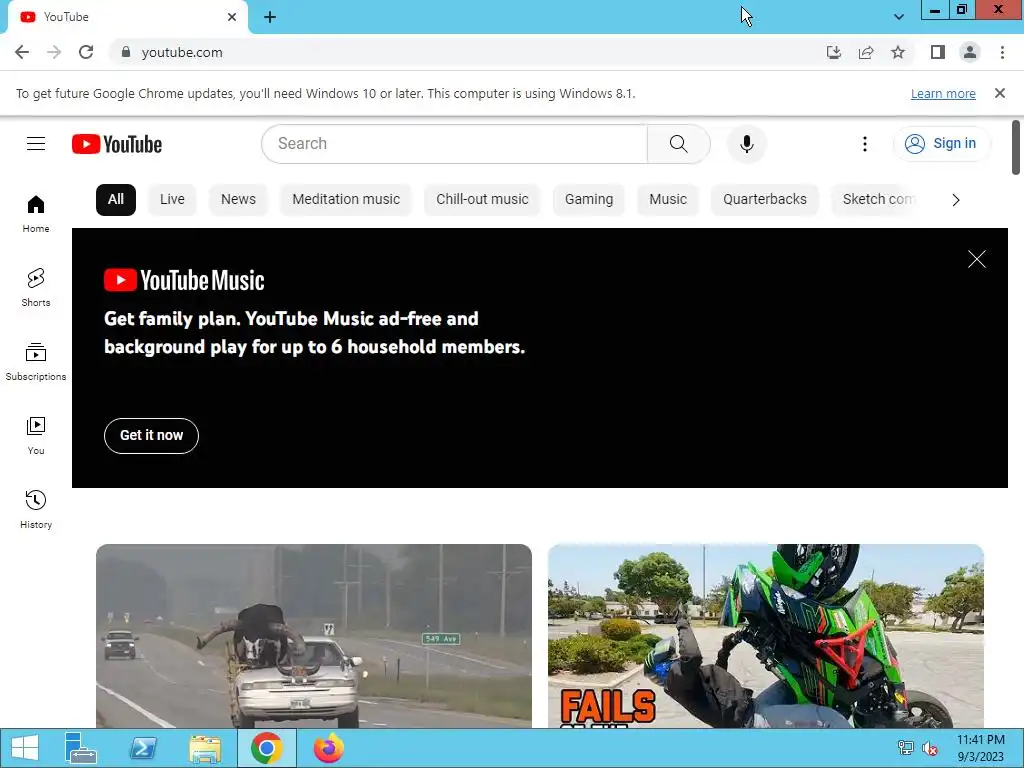
Task: Click the Sign in button
Action: pos(940,144)
